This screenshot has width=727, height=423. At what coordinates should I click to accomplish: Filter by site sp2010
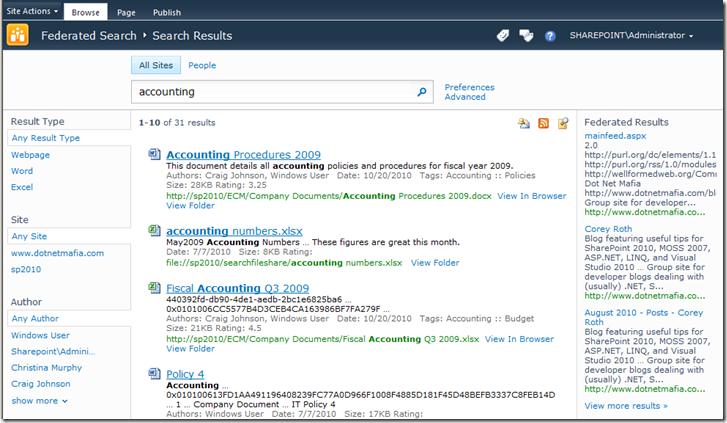26,269
